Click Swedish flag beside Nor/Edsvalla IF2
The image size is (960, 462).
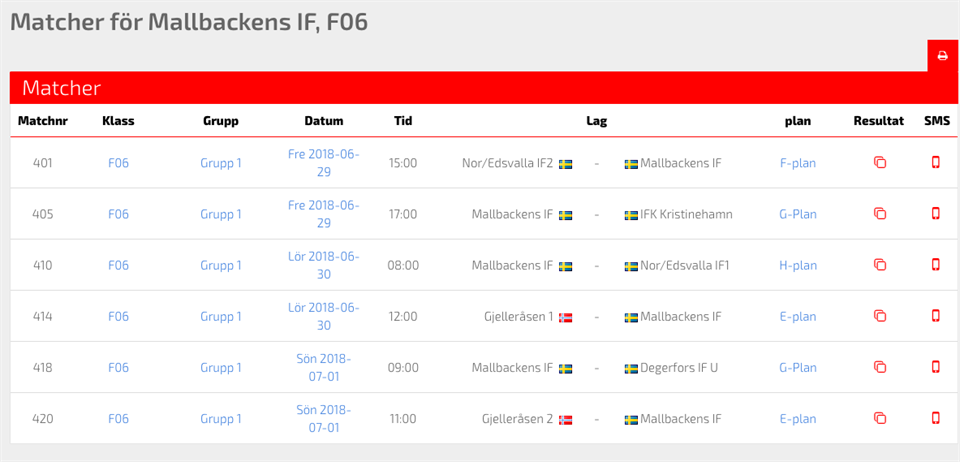pos(565,164)
